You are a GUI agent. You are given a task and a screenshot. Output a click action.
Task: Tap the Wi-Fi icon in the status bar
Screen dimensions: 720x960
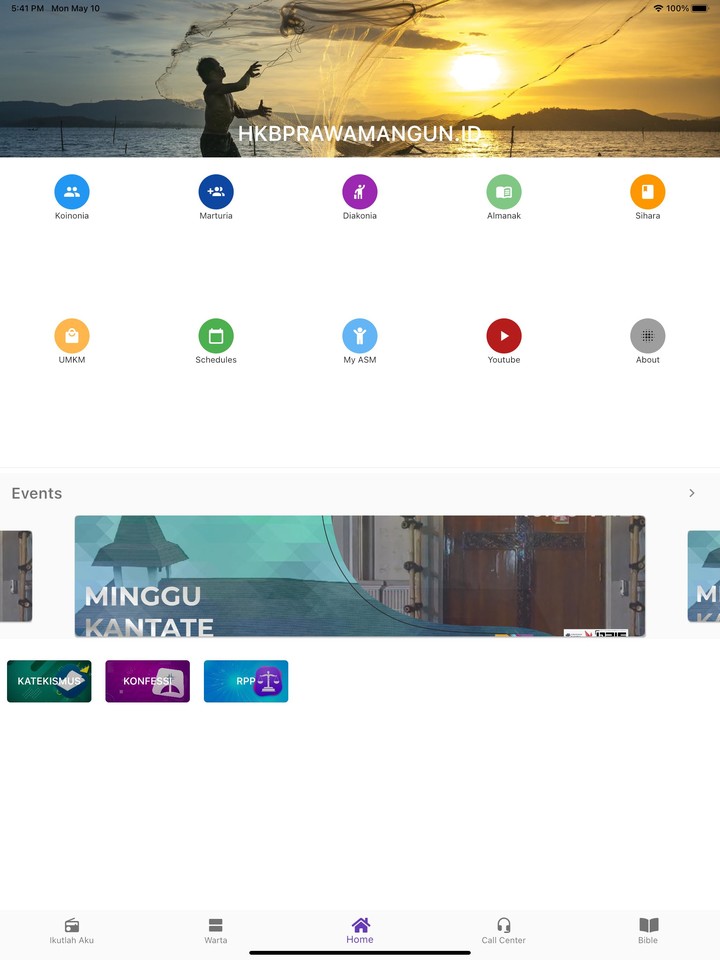pos(659,9)
